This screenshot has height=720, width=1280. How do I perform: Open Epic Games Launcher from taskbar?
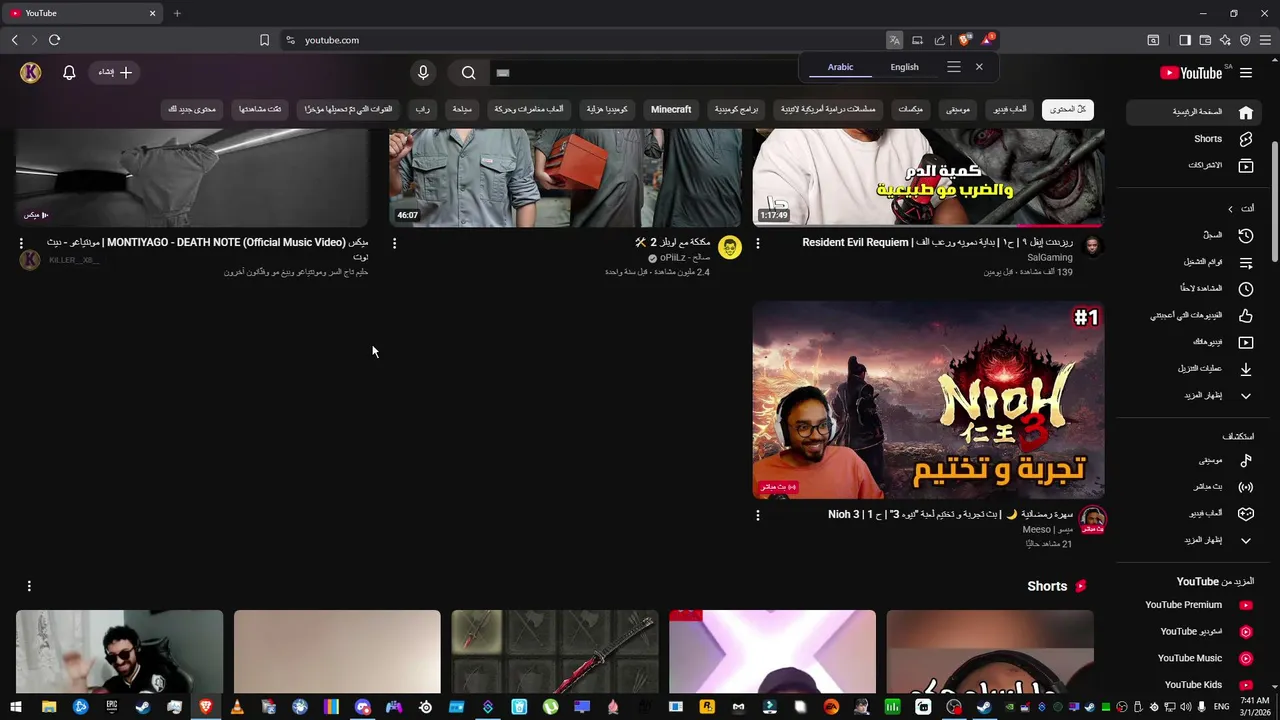click(x=112, y=707)
